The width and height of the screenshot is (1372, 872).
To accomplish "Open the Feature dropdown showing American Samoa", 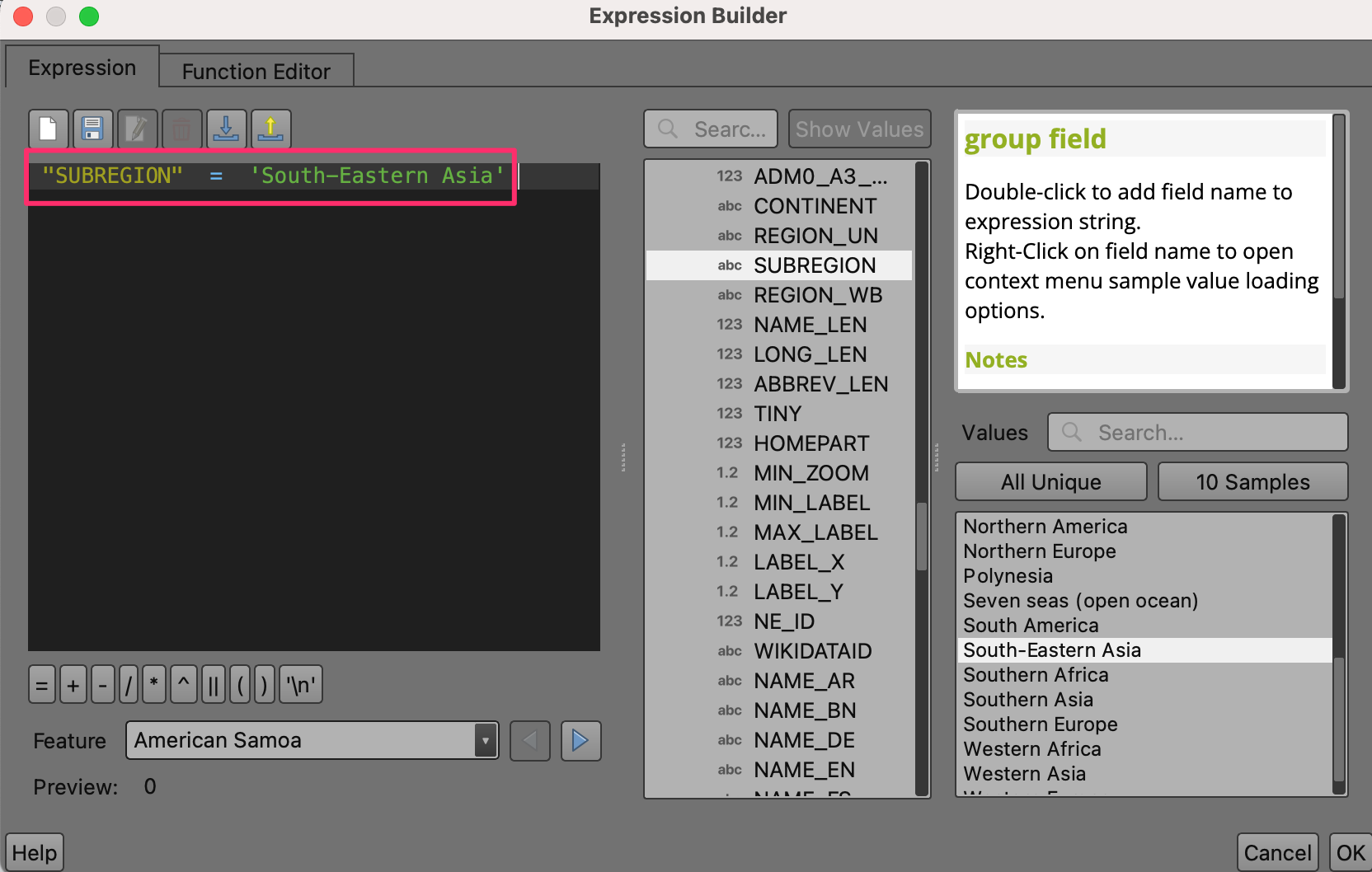I will 312,741.
